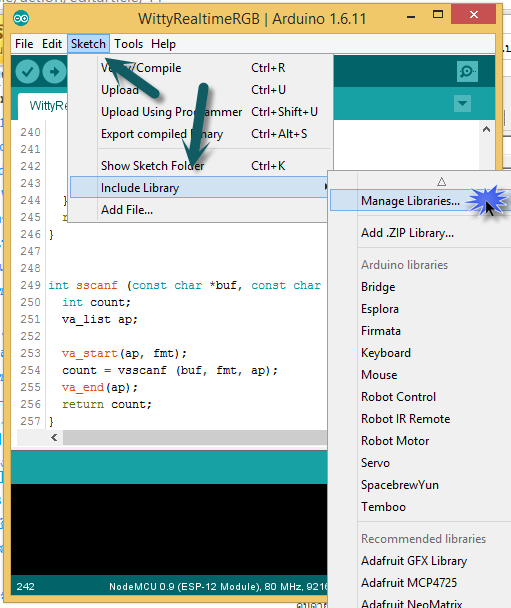Click the Verify checkmark toolbar button
Screen dimensions: 511x608
tap(27, 72)
